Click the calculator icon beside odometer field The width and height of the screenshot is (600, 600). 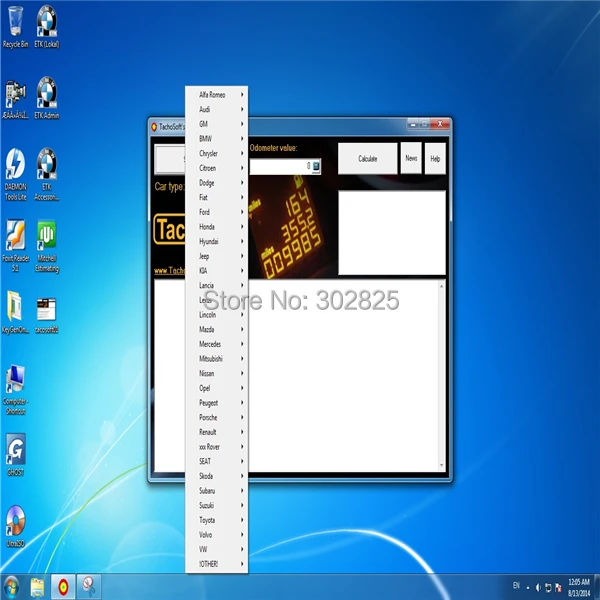(x=316, y=166)
